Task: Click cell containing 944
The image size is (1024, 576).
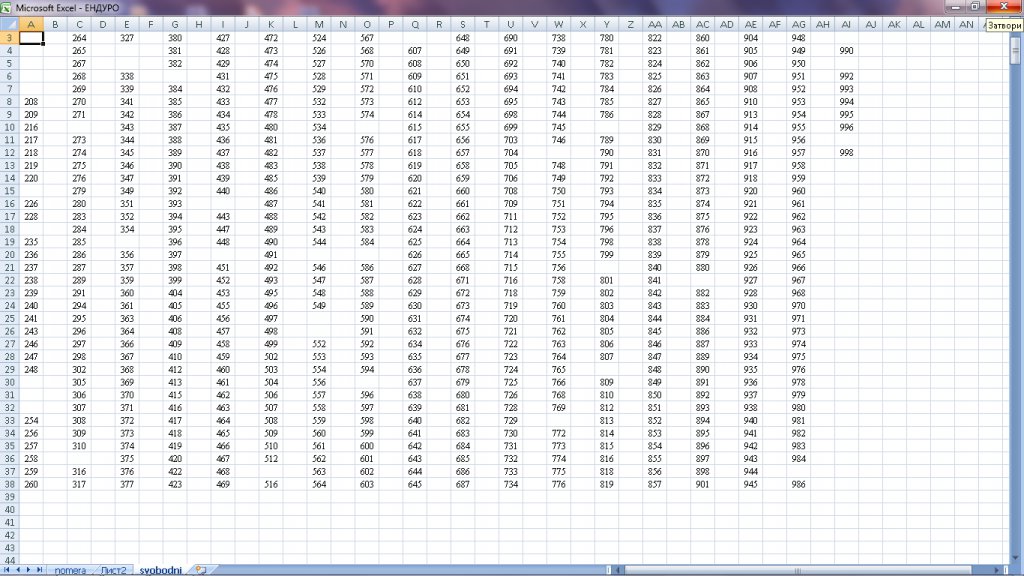Action: coord(751,472)
